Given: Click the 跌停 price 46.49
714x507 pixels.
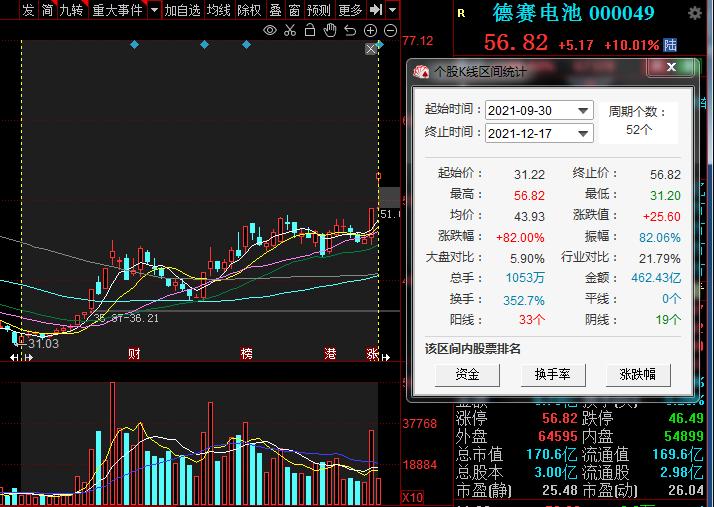Looking at the screenshot, I should point(685,418).
